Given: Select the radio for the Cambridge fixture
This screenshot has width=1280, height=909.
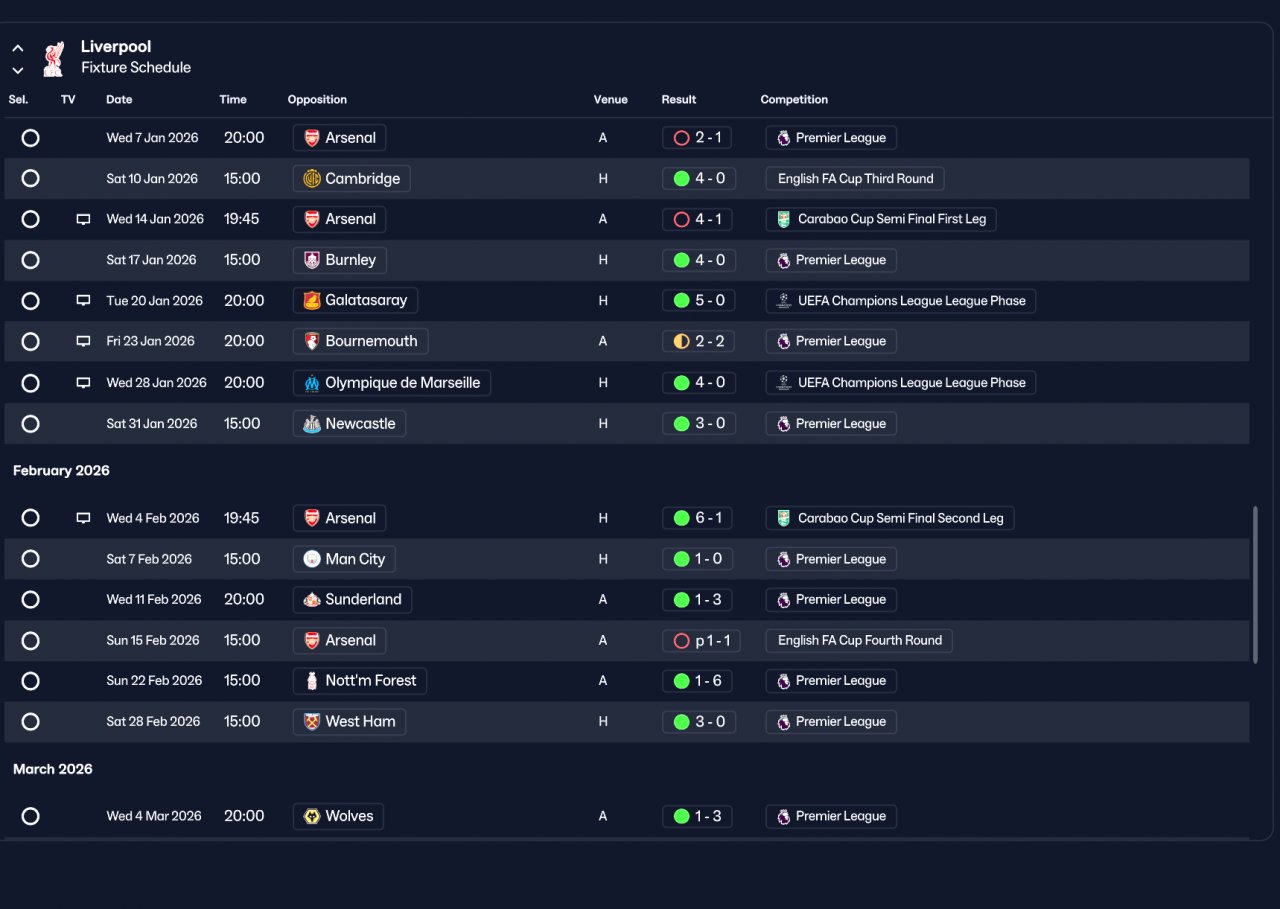Looking at the screenshot, I should [x=30, y=179].
